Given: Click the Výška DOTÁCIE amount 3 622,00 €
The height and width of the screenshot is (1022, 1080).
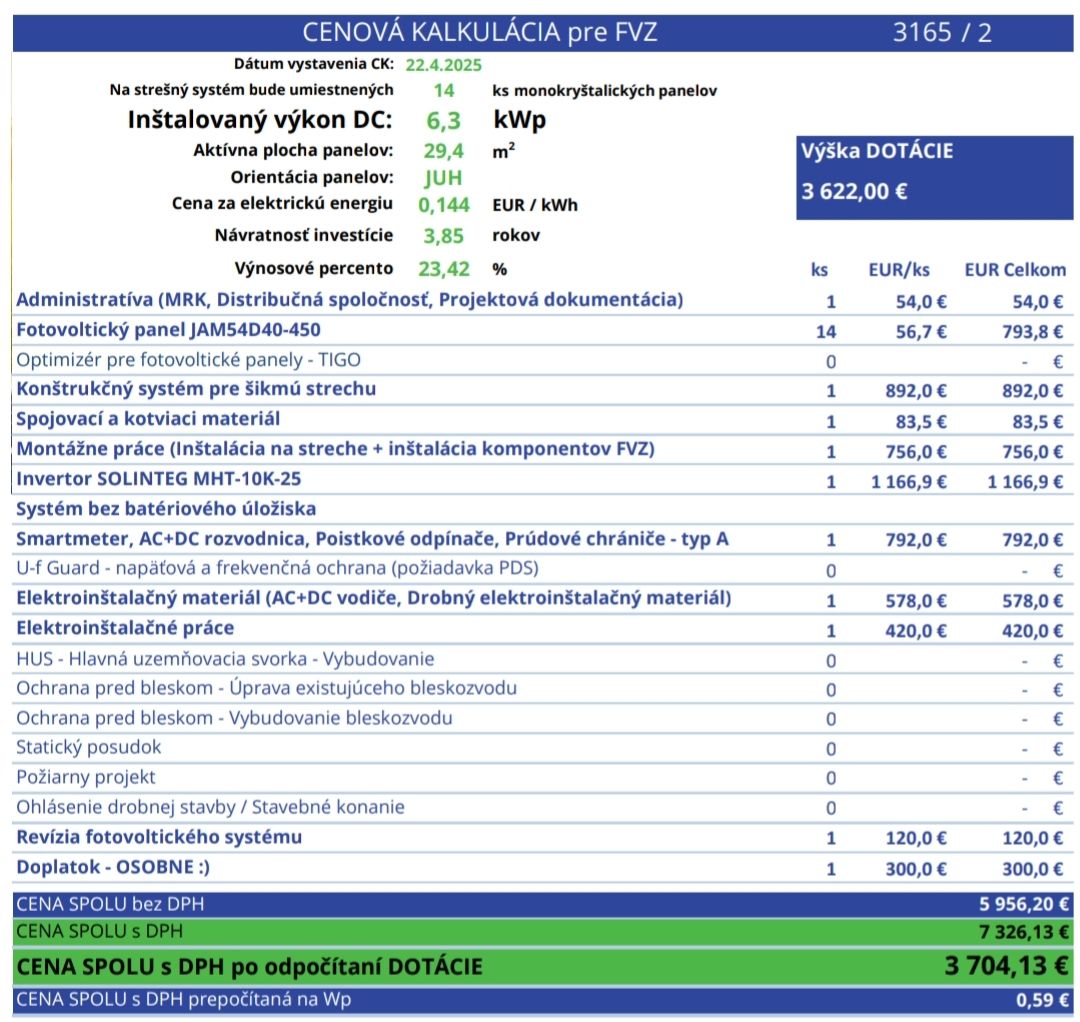Looking at the screenshot, I should [855, 191].
